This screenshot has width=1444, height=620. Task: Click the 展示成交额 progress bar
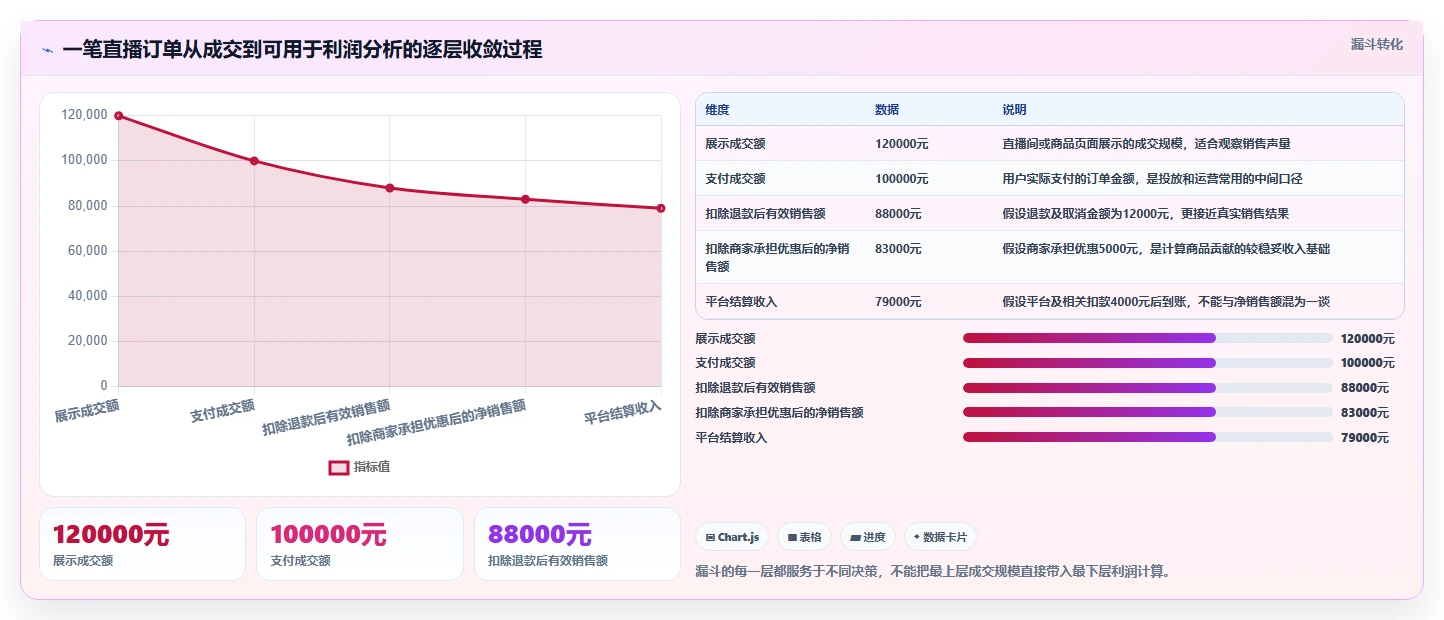click(1147, 338)
